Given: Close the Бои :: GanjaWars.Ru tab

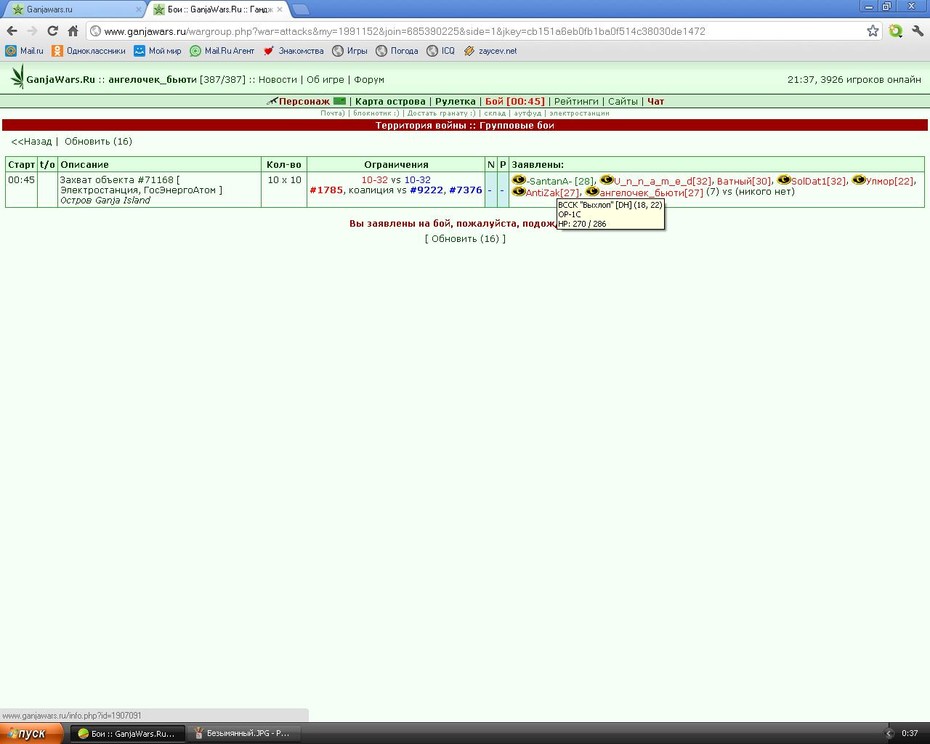Looking at the screenshot, I should coord(279,9).
